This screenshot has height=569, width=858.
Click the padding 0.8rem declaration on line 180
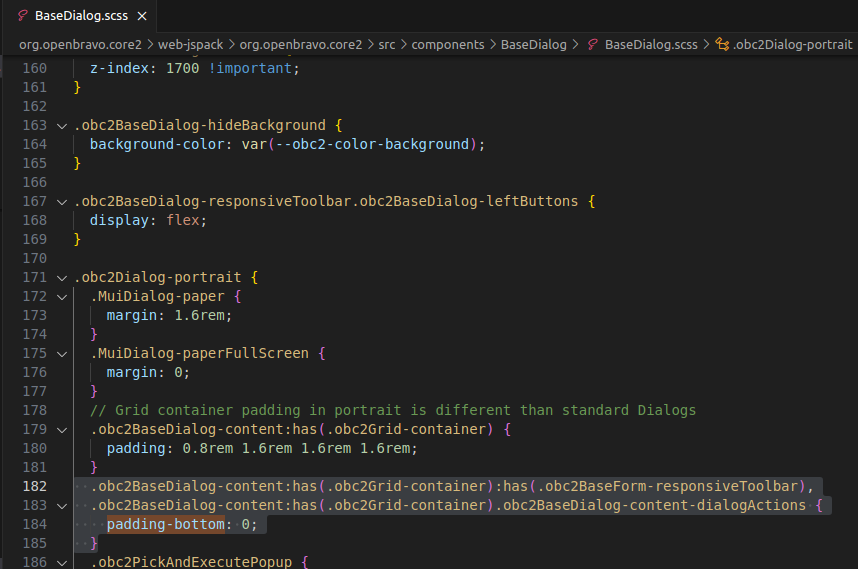point(262,449)
